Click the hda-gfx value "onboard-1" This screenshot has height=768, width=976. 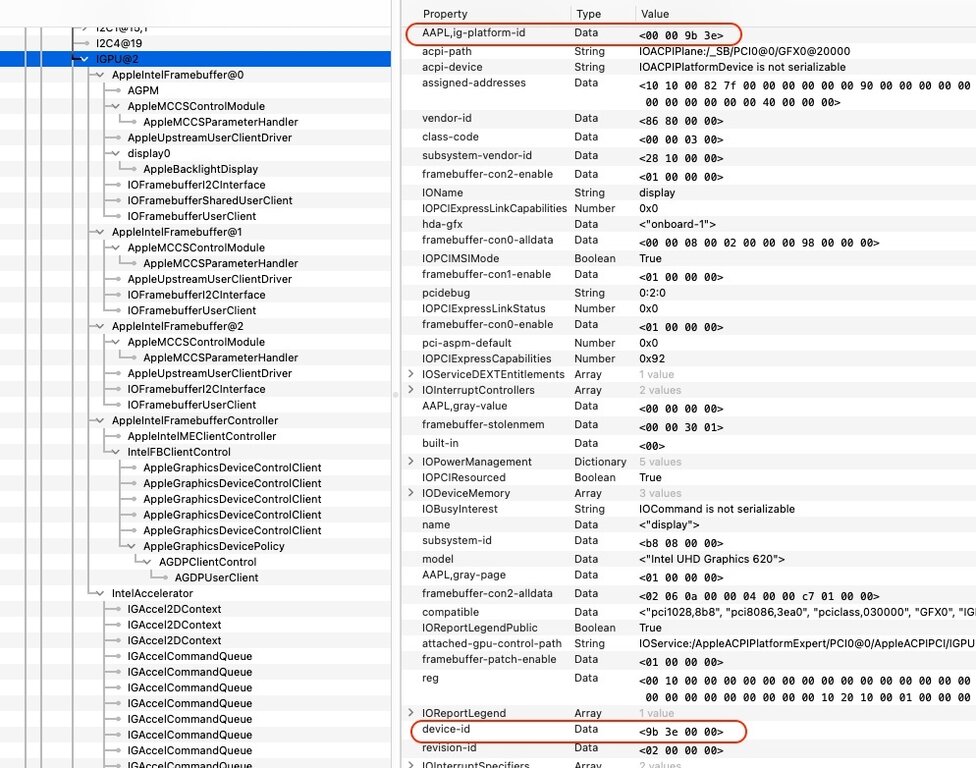[x=677, y=224]
